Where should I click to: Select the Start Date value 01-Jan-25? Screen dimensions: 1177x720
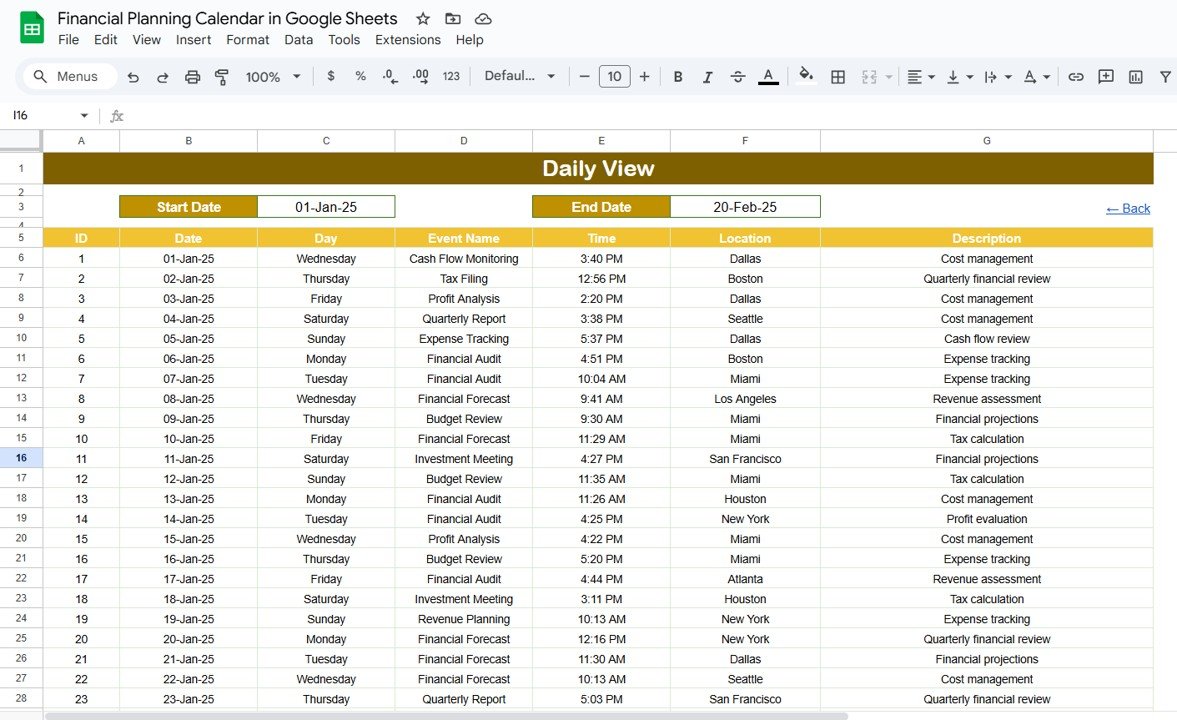pyautogui.click(x=326, y=206)
